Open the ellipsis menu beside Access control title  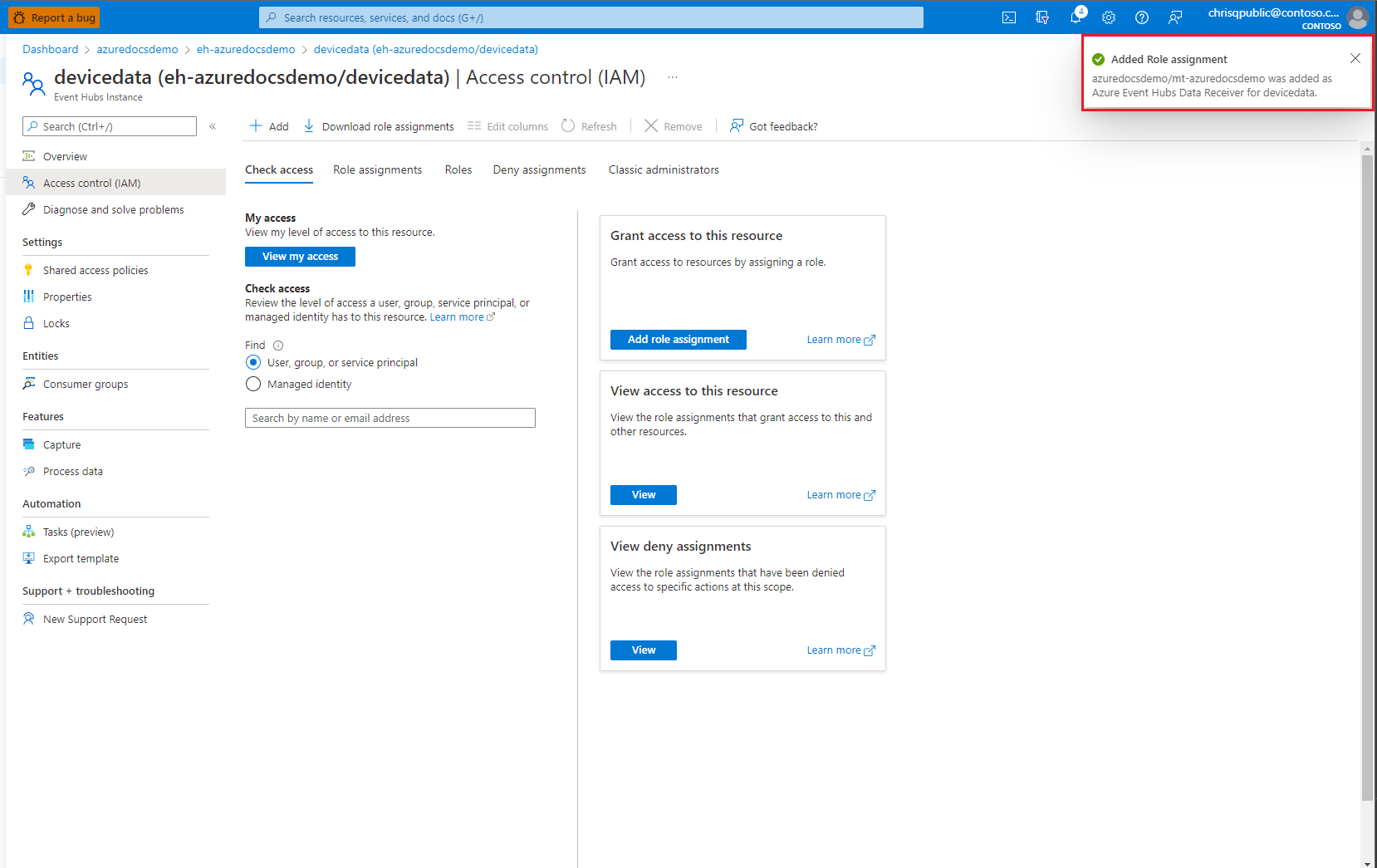click(673, 76)
